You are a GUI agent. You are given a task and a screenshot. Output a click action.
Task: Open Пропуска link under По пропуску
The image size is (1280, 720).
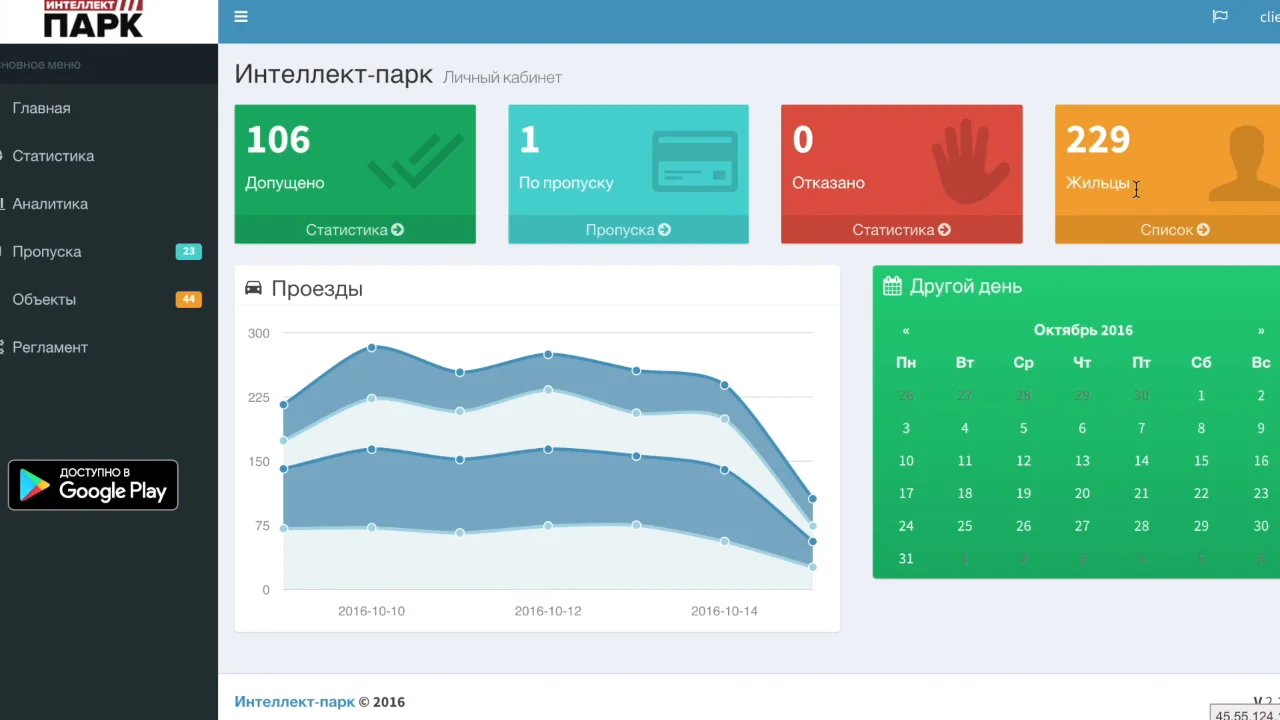pyautogui.click(x=628, y=230)
